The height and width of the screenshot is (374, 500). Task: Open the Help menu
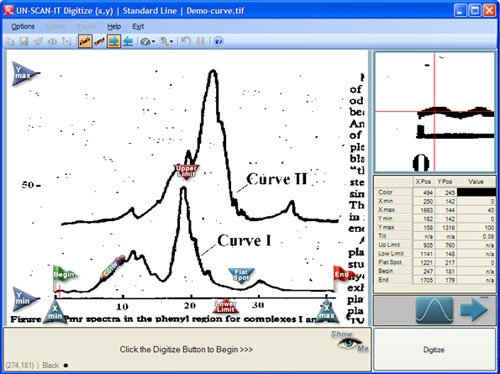tap(114, 26)
